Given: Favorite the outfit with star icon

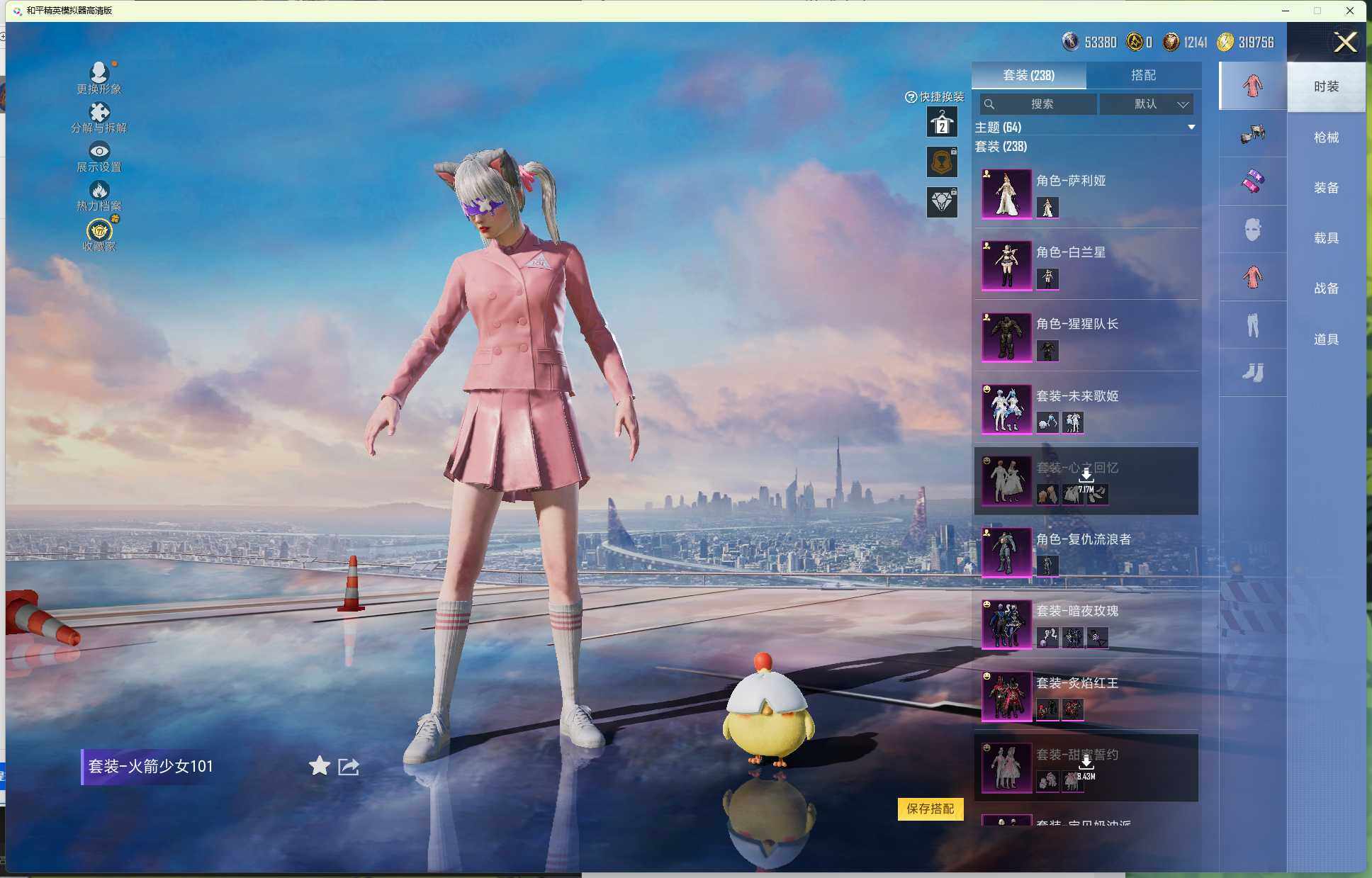Looking at the screenshot, I should pos(320,766).
